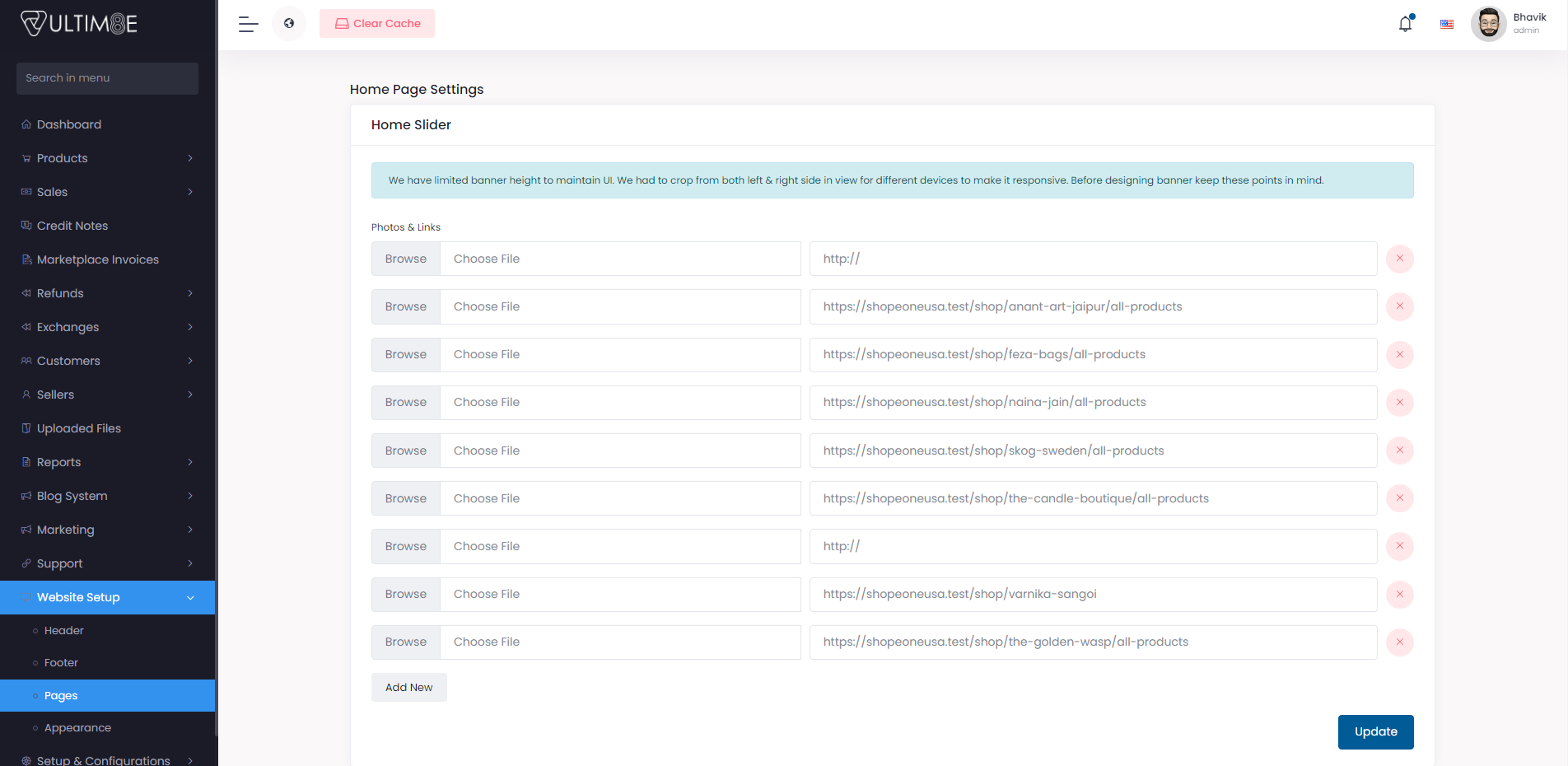Focus the Search in menu field
The image size is (1568, 766).
pyautogui.click(x=107, y=78)
